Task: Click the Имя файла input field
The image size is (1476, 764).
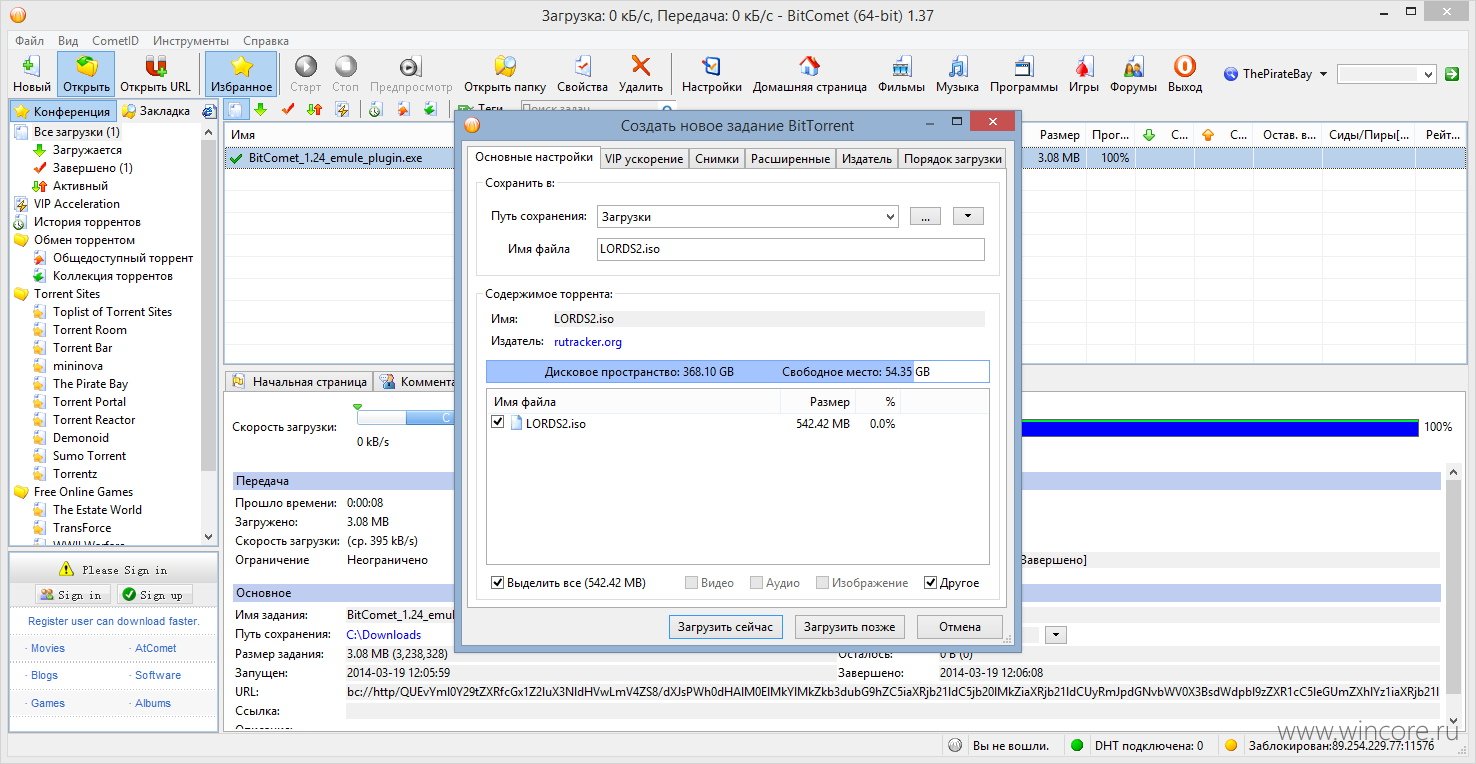Action: point(790,249)
